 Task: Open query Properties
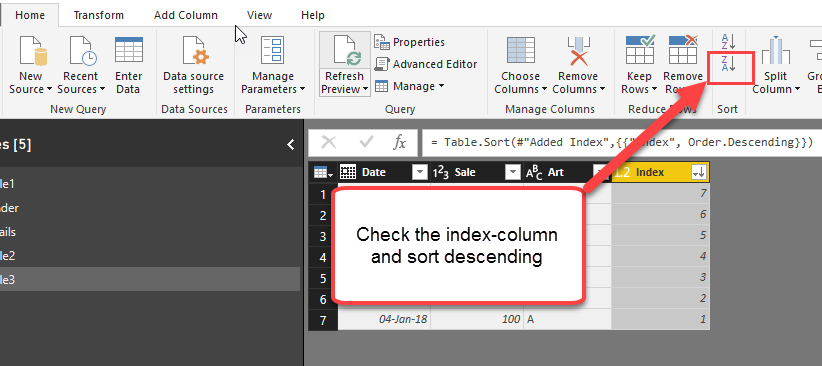coord(409,42)
